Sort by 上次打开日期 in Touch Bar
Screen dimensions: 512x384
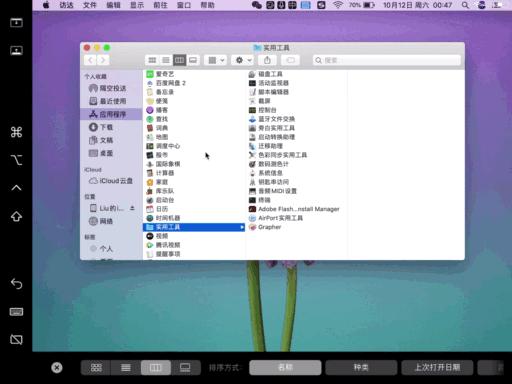[437, 367]
